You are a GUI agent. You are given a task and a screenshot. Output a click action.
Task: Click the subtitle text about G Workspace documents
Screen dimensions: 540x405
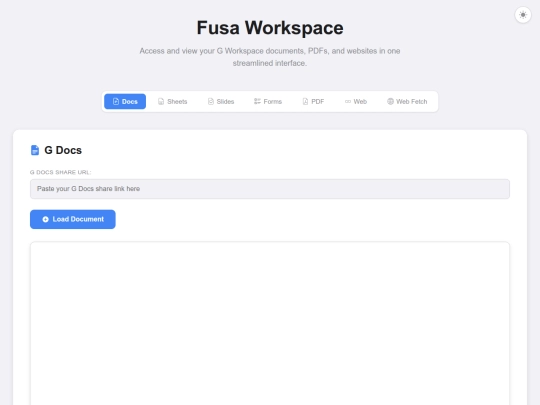(270, 57)
